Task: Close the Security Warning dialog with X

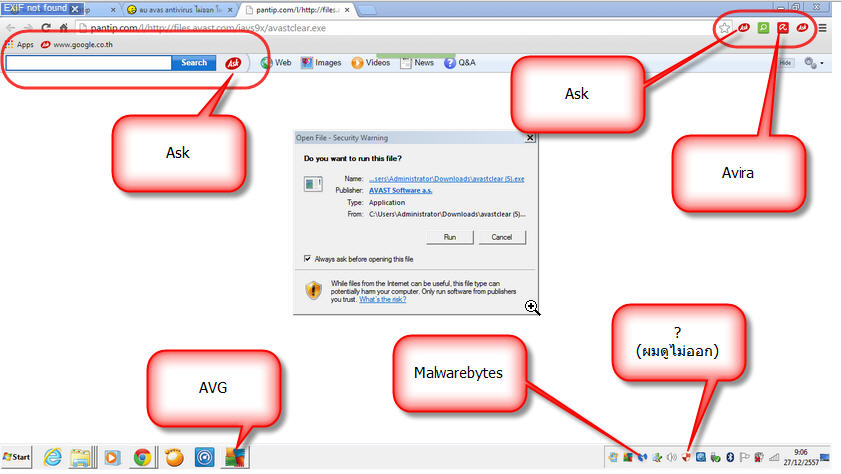Action: tap(530, 138)
